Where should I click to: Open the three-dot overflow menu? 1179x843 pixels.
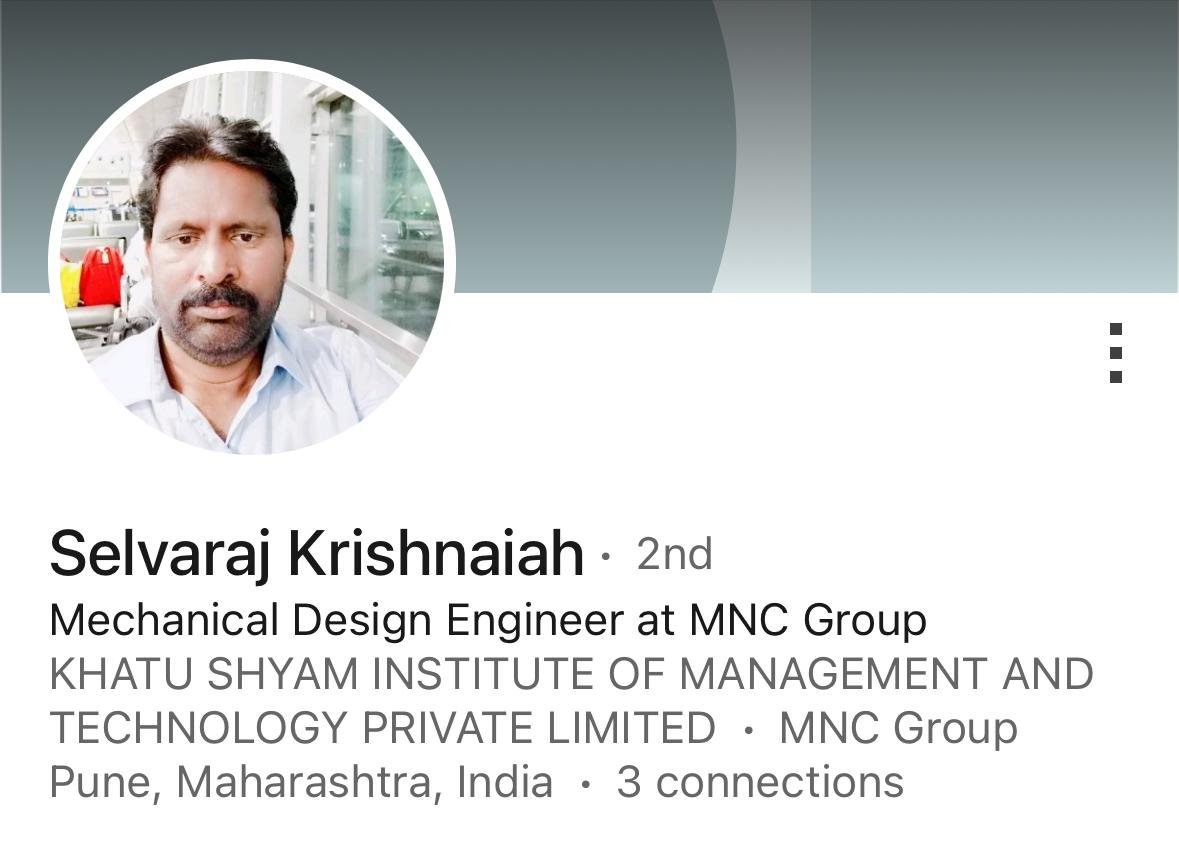(1116, 353)
